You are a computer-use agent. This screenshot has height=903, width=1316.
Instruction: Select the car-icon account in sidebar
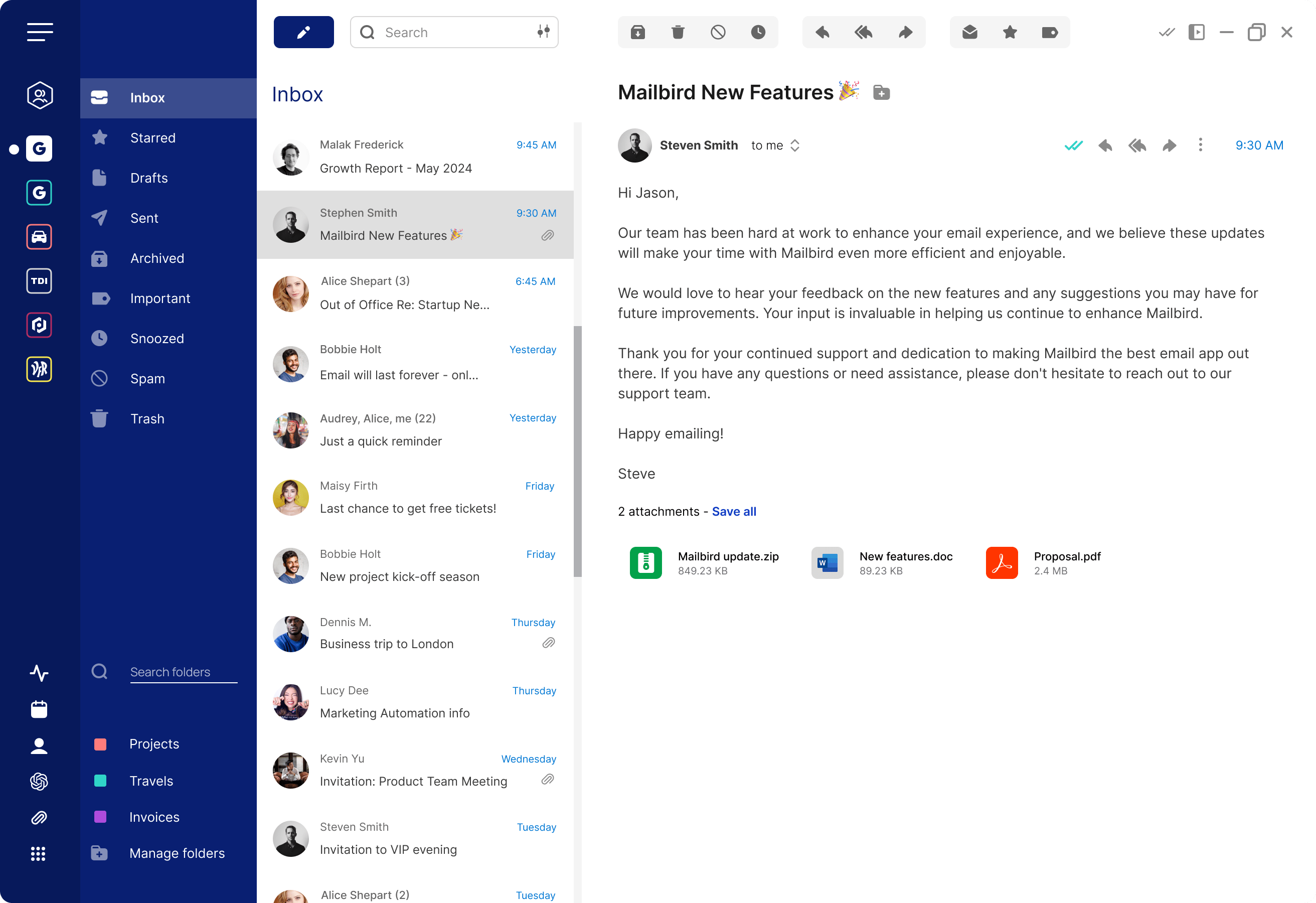39,237
